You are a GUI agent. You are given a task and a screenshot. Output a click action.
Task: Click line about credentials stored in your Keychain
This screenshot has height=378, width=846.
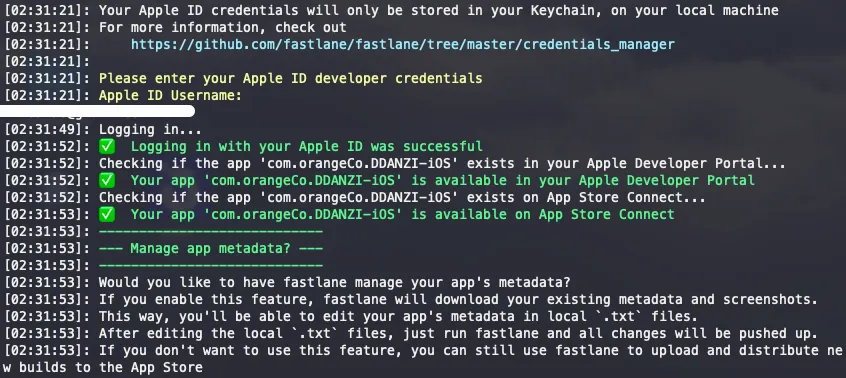pyautogui.click(x=439, y=10)
